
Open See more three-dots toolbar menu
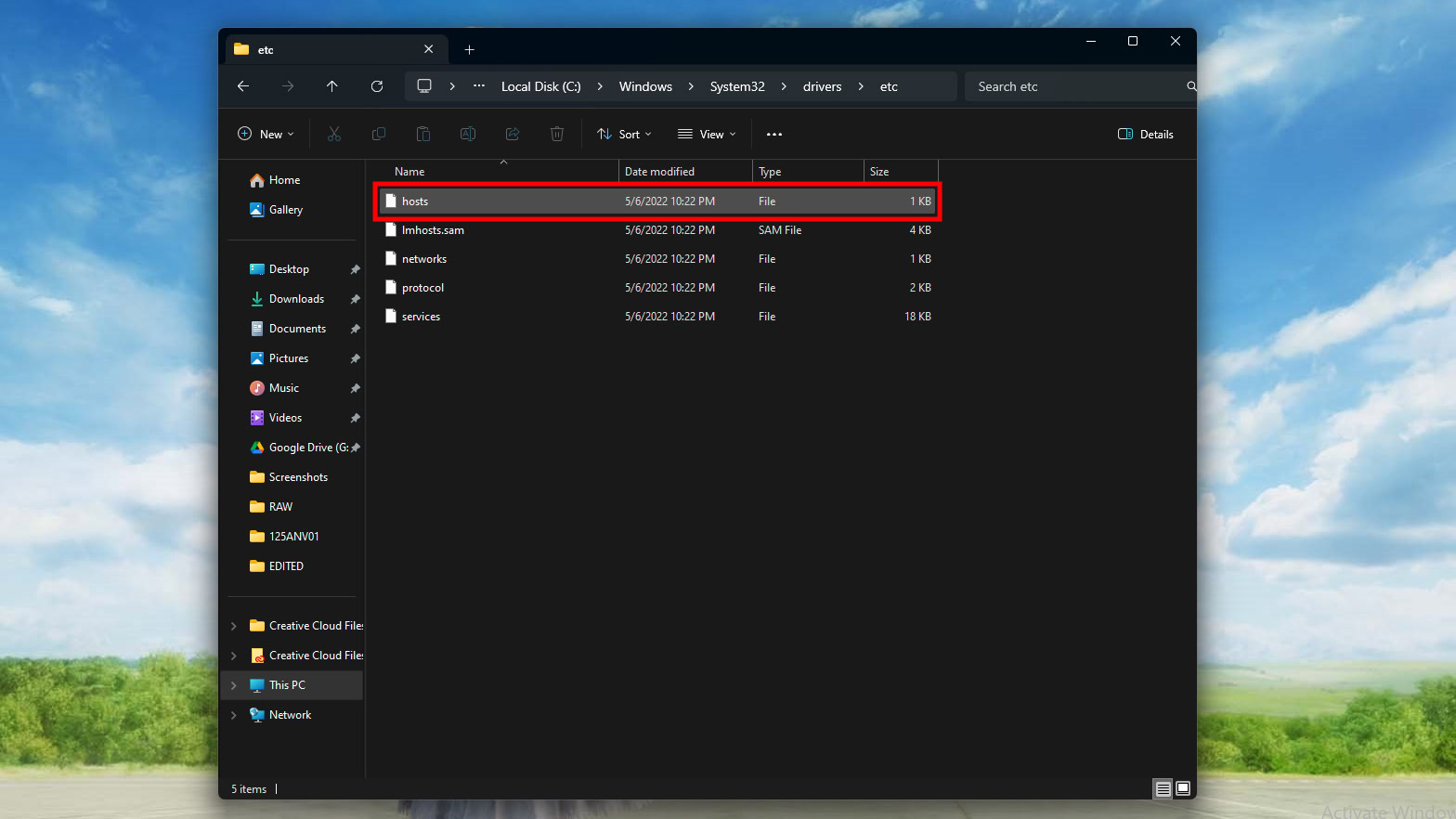[774, 134]
